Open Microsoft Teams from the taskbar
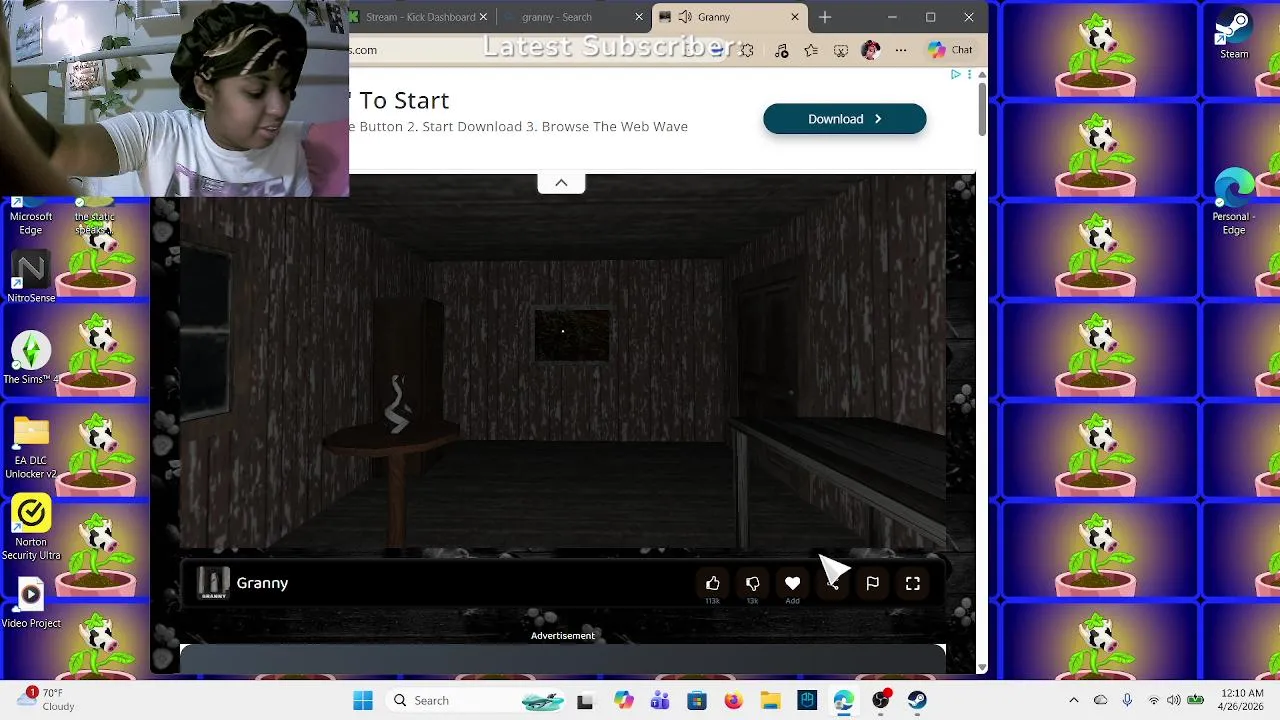This screenshot has height=720, width=1280. pyautogui.click(x=660, y=700)
